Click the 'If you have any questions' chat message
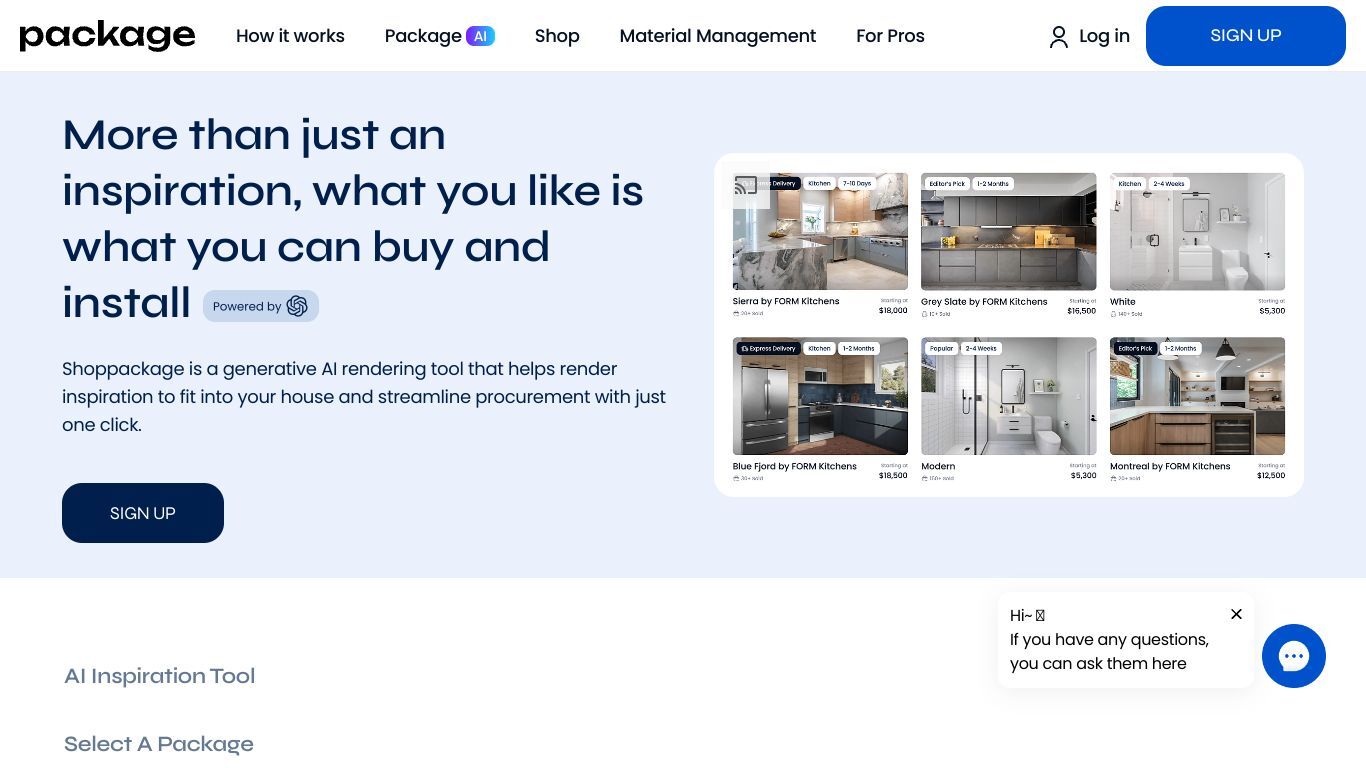This screenshot has height=768, width=1366. click(x=1109, y=652)
